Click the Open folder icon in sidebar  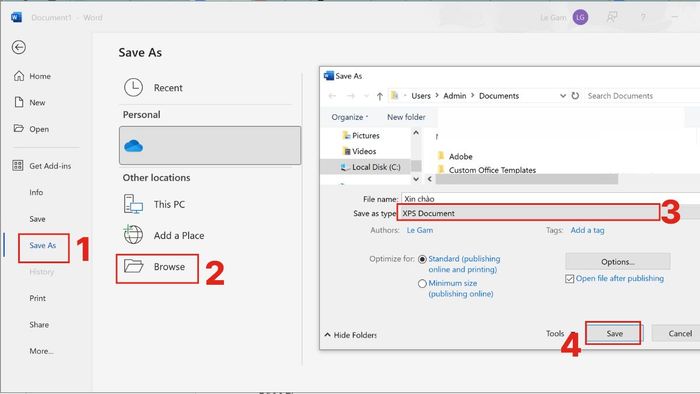pyautogui.click(x=19, y=129)
